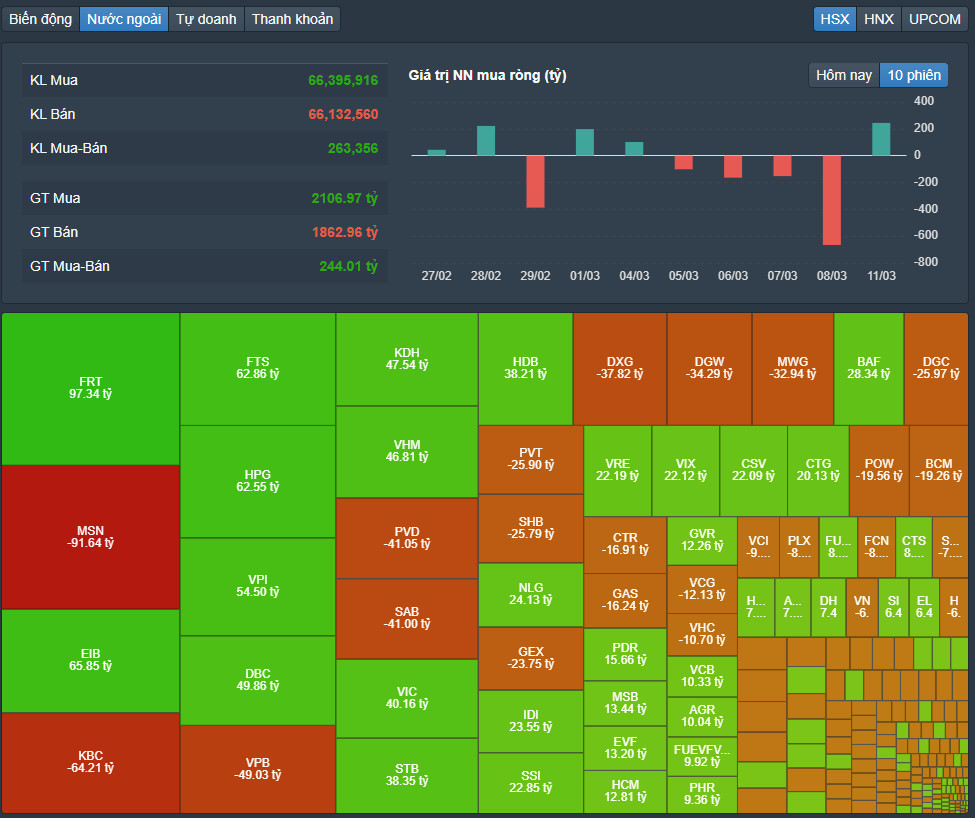This screenshot has width=975, height=818.
Task: Click the DBC 49.86 tỷ tile
Action: tap(257, 680)
